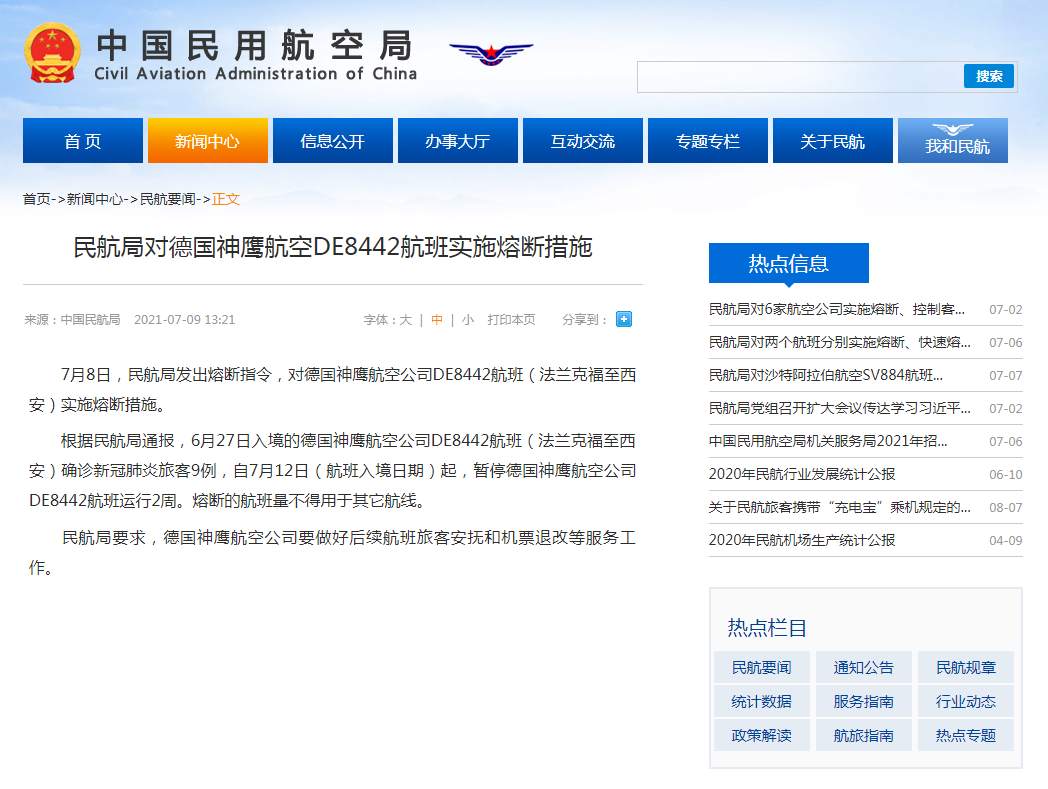
Task: Open 2020年民航行业发展统计公报 link
Action: point(802,474)
